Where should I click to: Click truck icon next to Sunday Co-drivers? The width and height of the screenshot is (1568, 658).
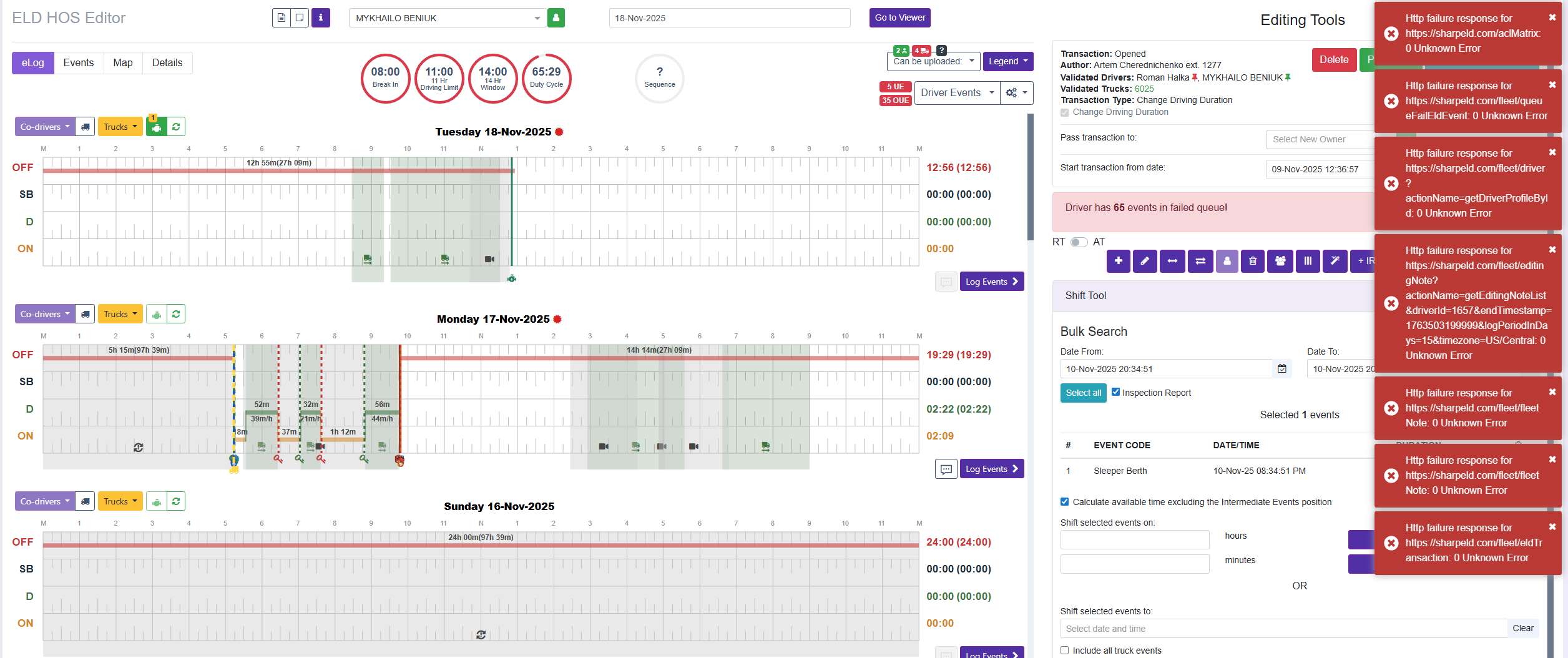coord(85,501)
